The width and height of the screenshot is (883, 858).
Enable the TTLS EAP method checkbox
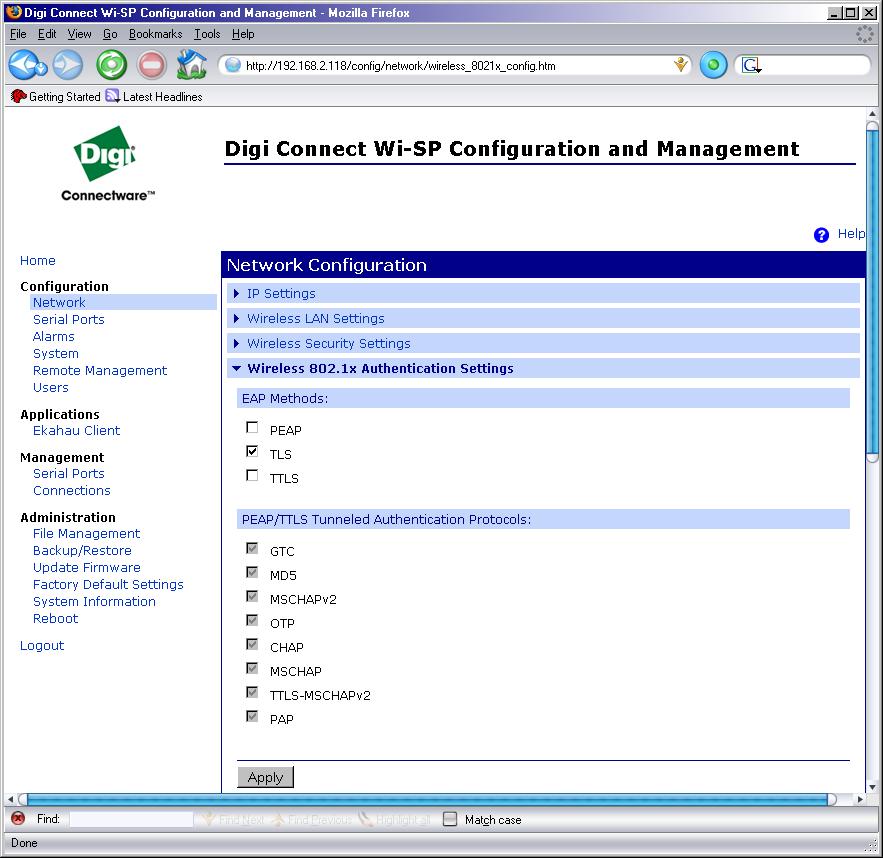(x=252, y=476)
